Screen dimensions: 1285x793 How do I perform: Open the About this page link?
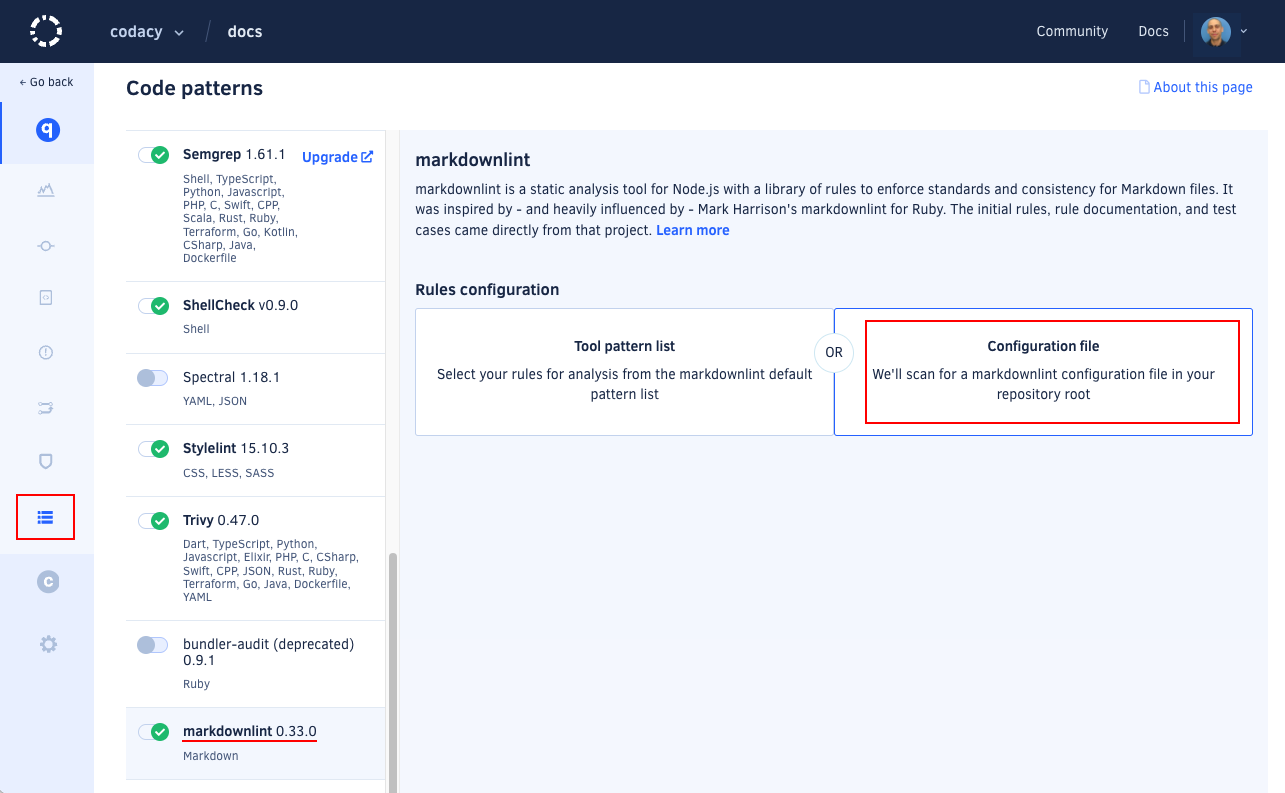(x=1203, y=87)
